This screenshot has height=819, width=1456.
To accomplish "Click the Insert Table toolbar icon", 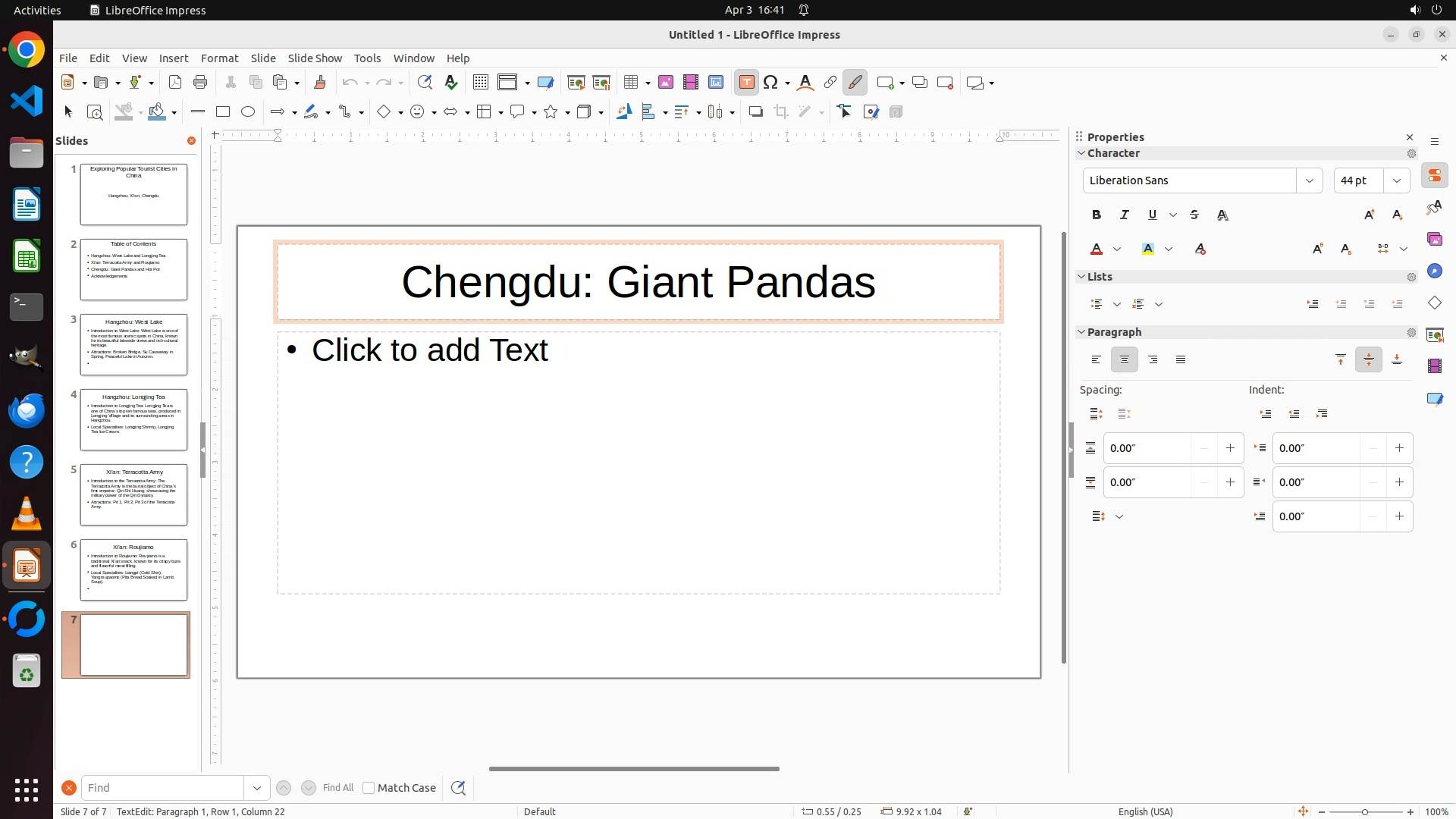I will [x=631, y=83].
